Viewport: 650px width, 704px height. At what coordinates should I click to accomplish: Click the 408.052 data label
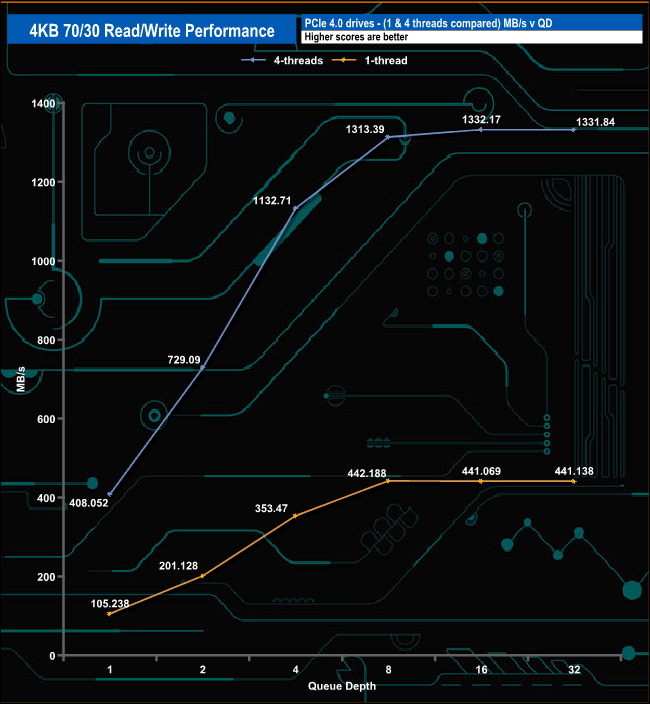tap(88, 503)
